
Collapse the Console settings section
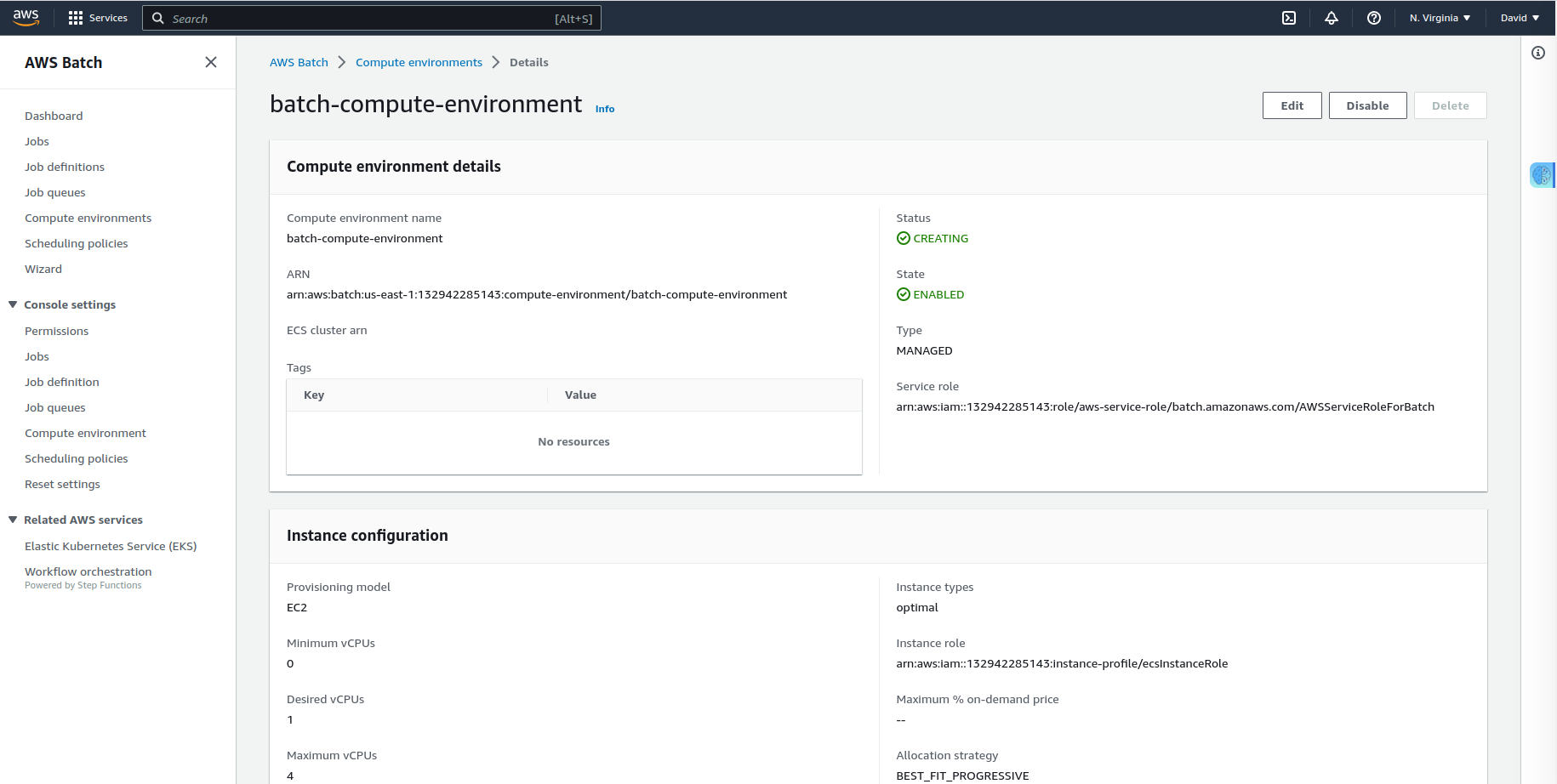coord(13,304)
